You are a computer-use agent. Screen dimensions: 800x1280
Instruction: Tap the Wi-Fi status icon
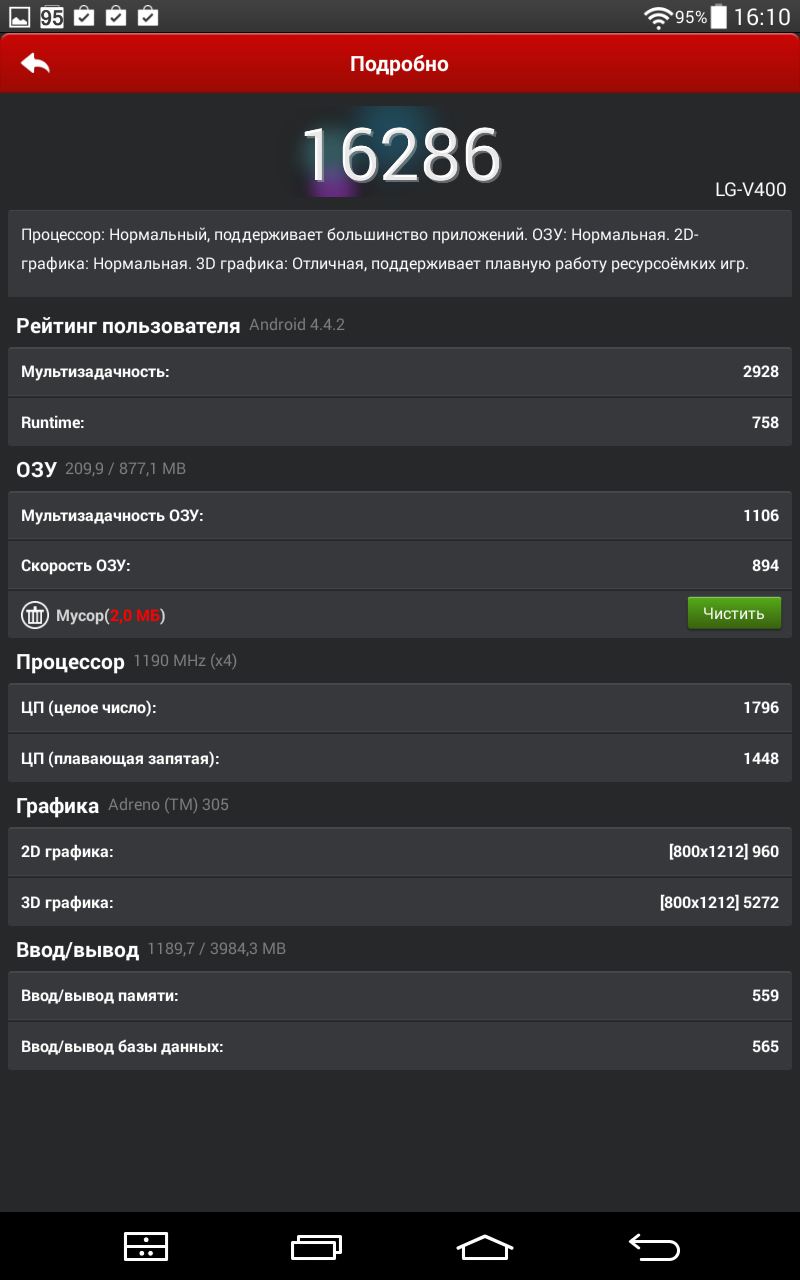click(x=658, y=17)
